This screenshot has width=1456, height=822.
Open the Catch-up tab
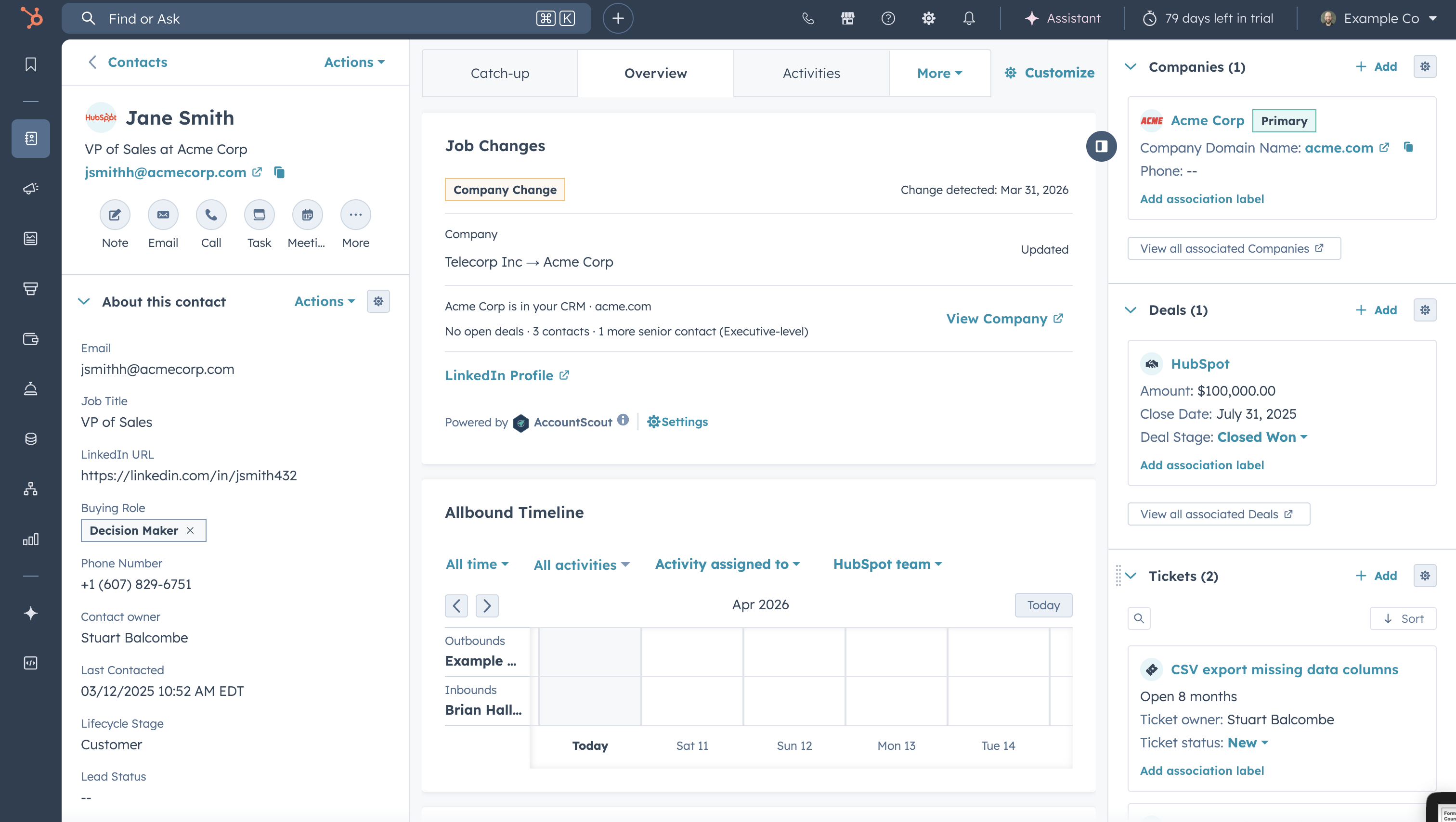pyautogui.click(x=499, y=72)
